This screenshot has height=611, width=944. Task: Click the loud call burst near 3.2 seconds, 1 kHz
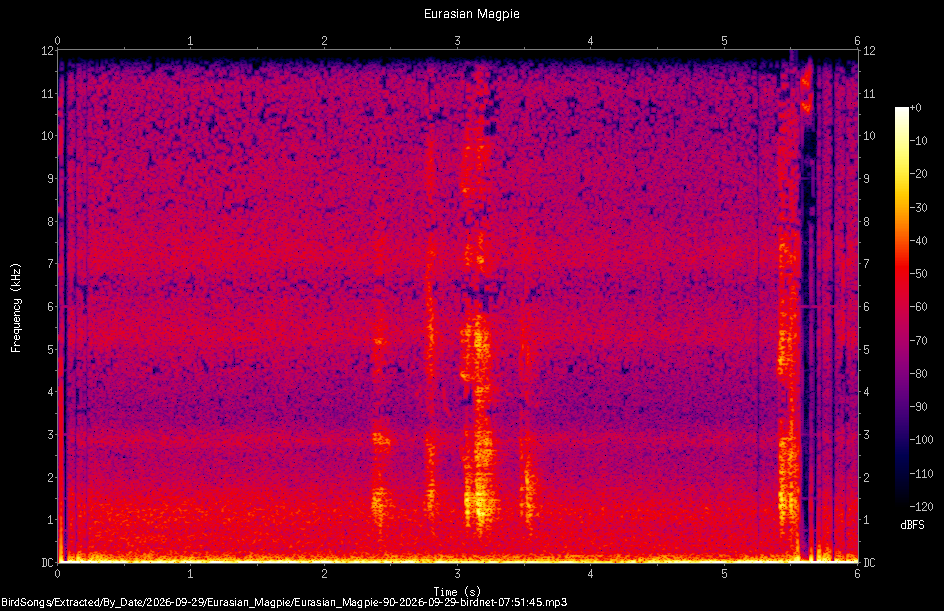(x=480, y=503)
